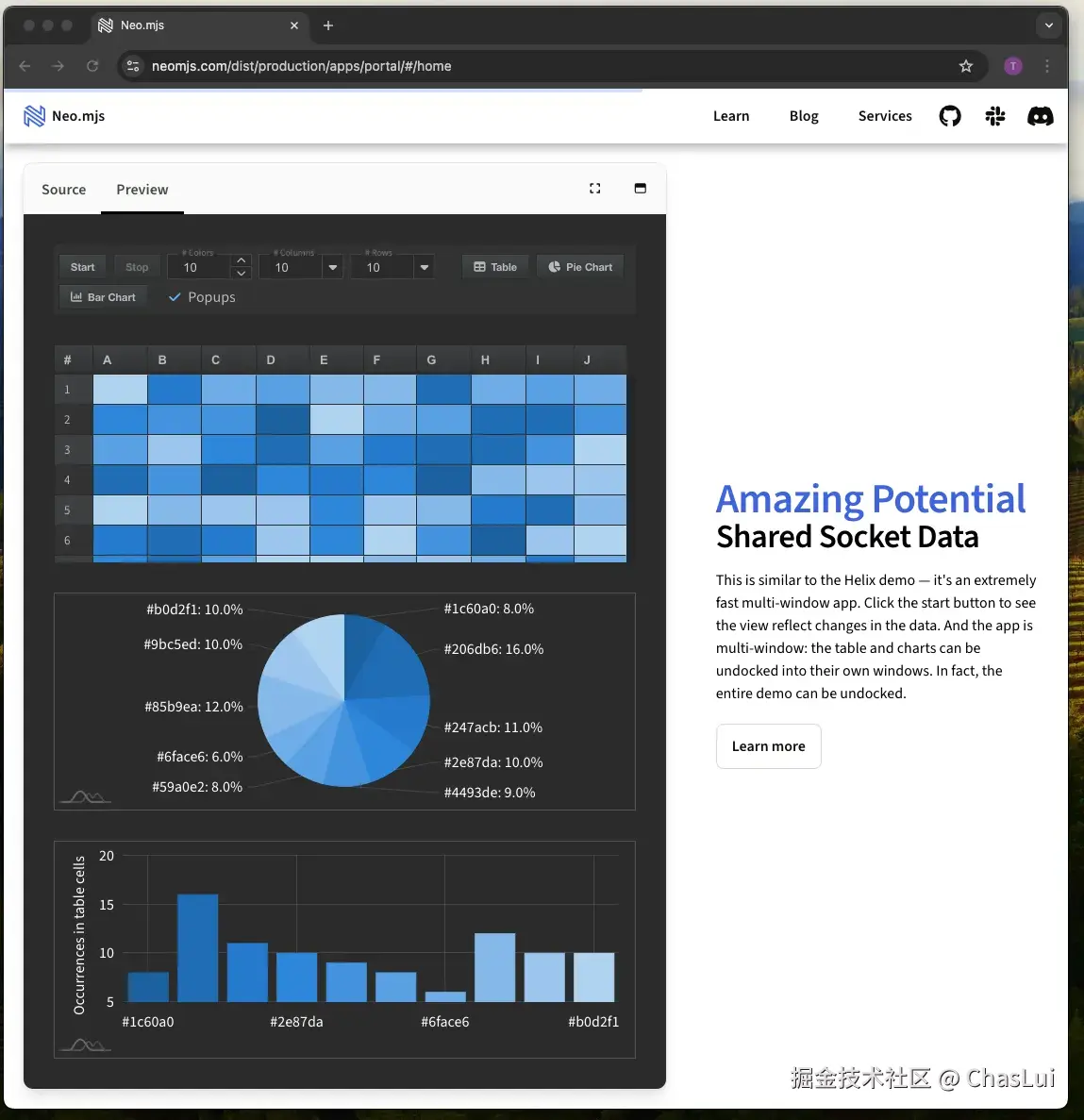Click column header J in the table
The height and width of the screenshot is (1120, 1084).
tap(600, 360)
